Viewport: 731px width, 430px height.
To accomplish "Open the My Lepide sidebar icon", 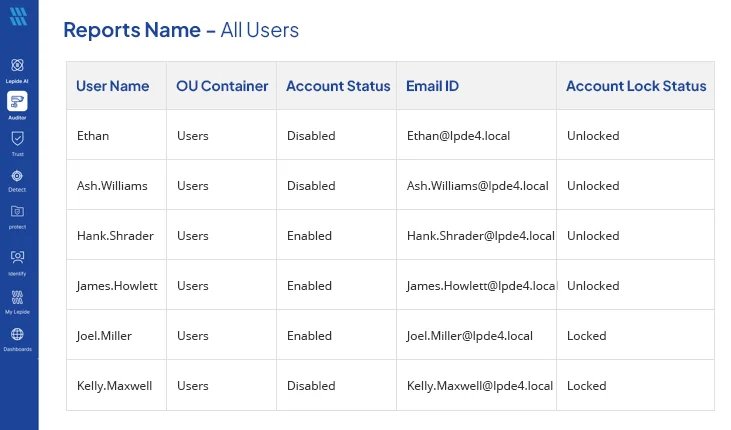I will point(17,297).
